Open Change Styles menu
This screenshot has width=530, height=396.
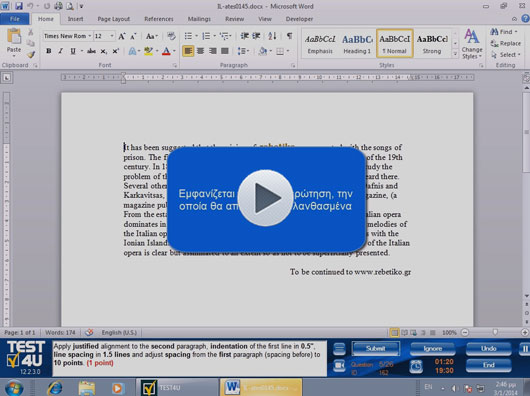[472, 44]
